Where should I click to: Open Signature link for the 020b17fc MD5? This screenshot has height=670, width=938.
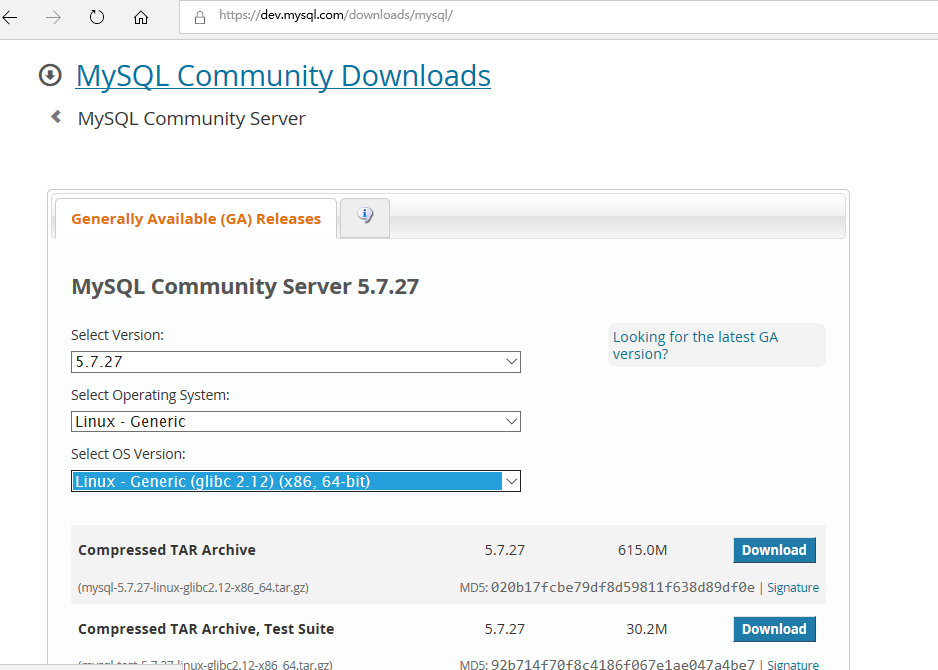793,587
